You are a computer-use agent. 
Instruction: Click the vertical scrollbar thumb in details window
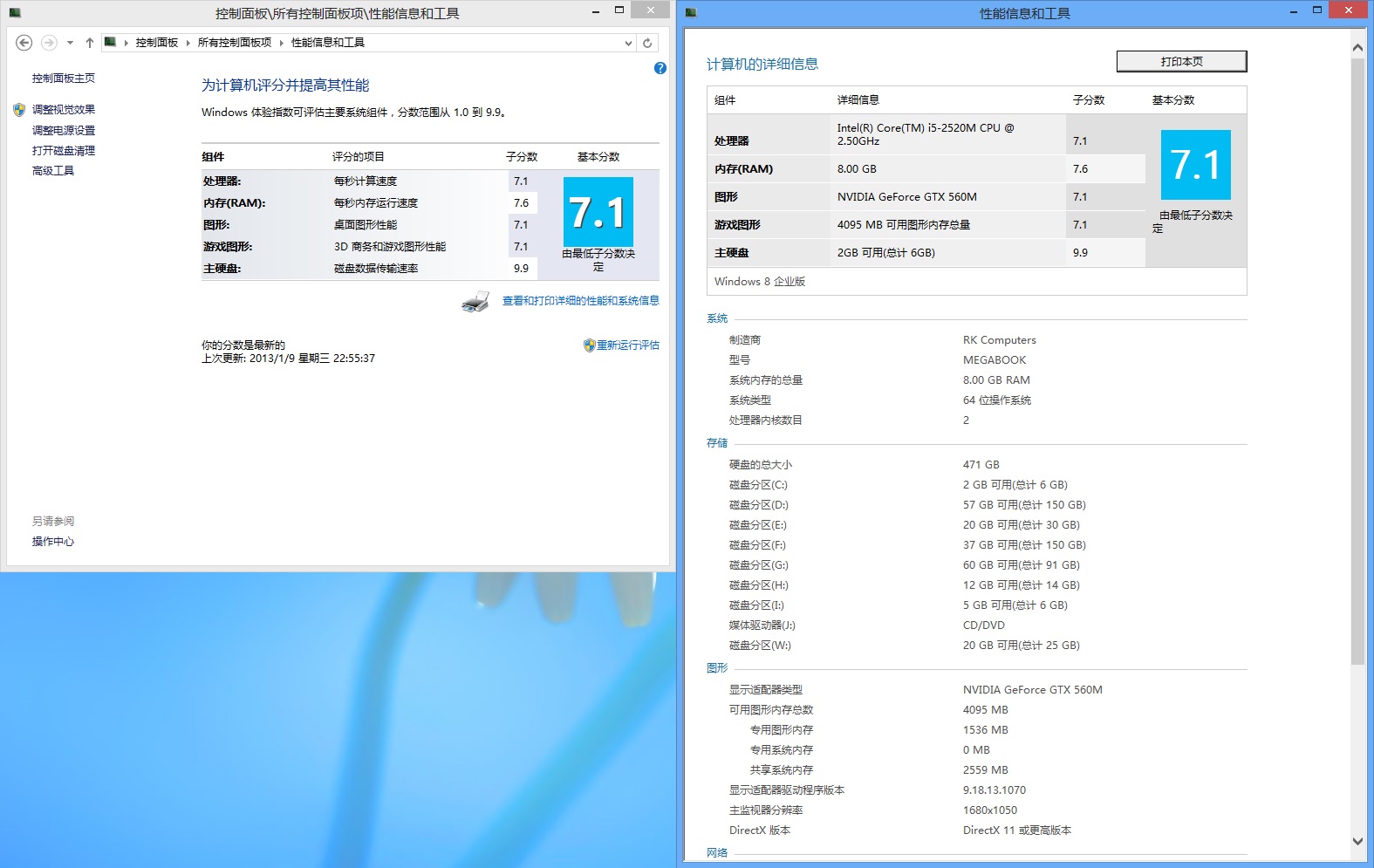tap(1357, 361)
